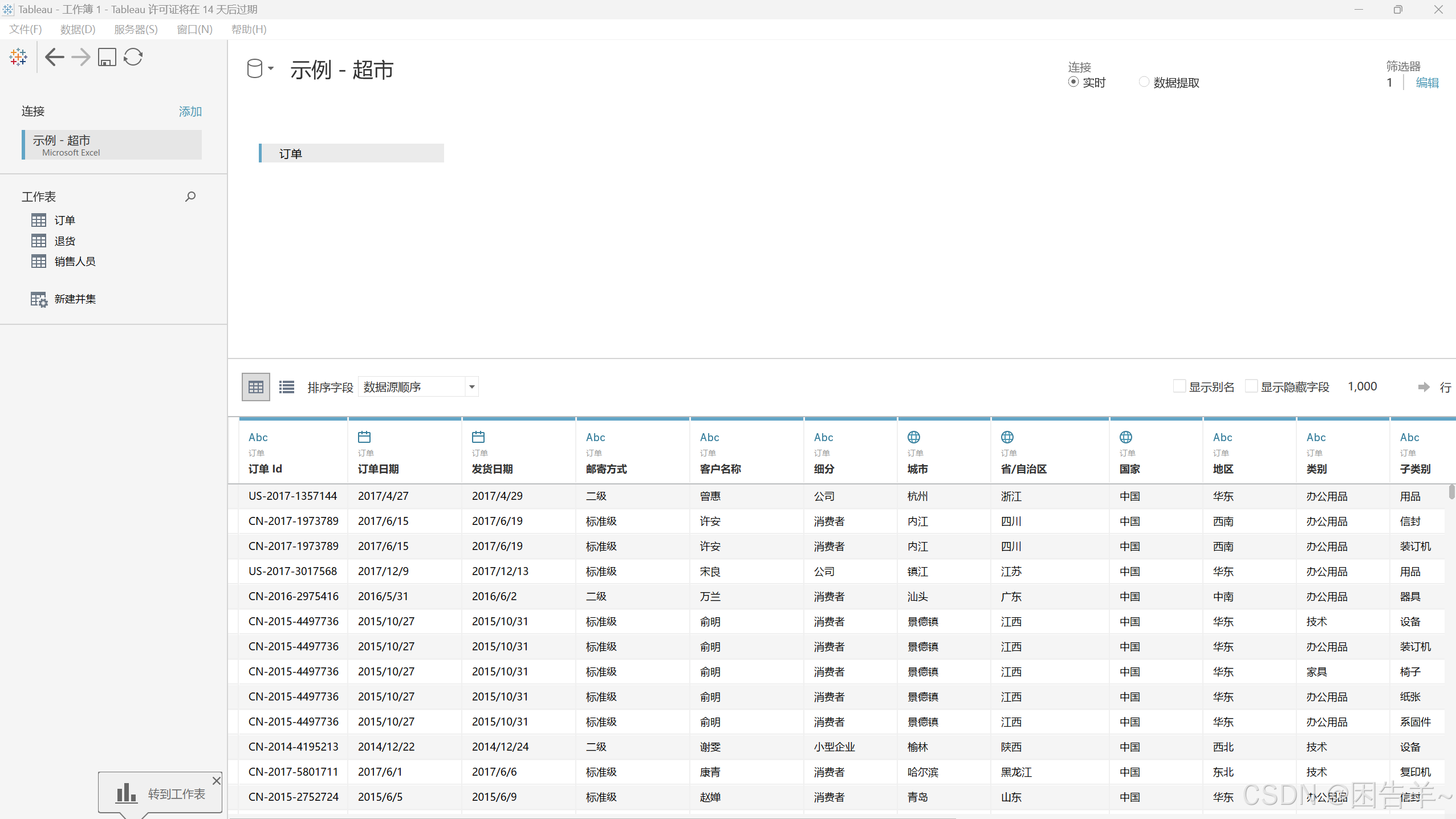Open the 服务器(S) menu
This screenshot has height=819, width=1456.
(136, 29)
